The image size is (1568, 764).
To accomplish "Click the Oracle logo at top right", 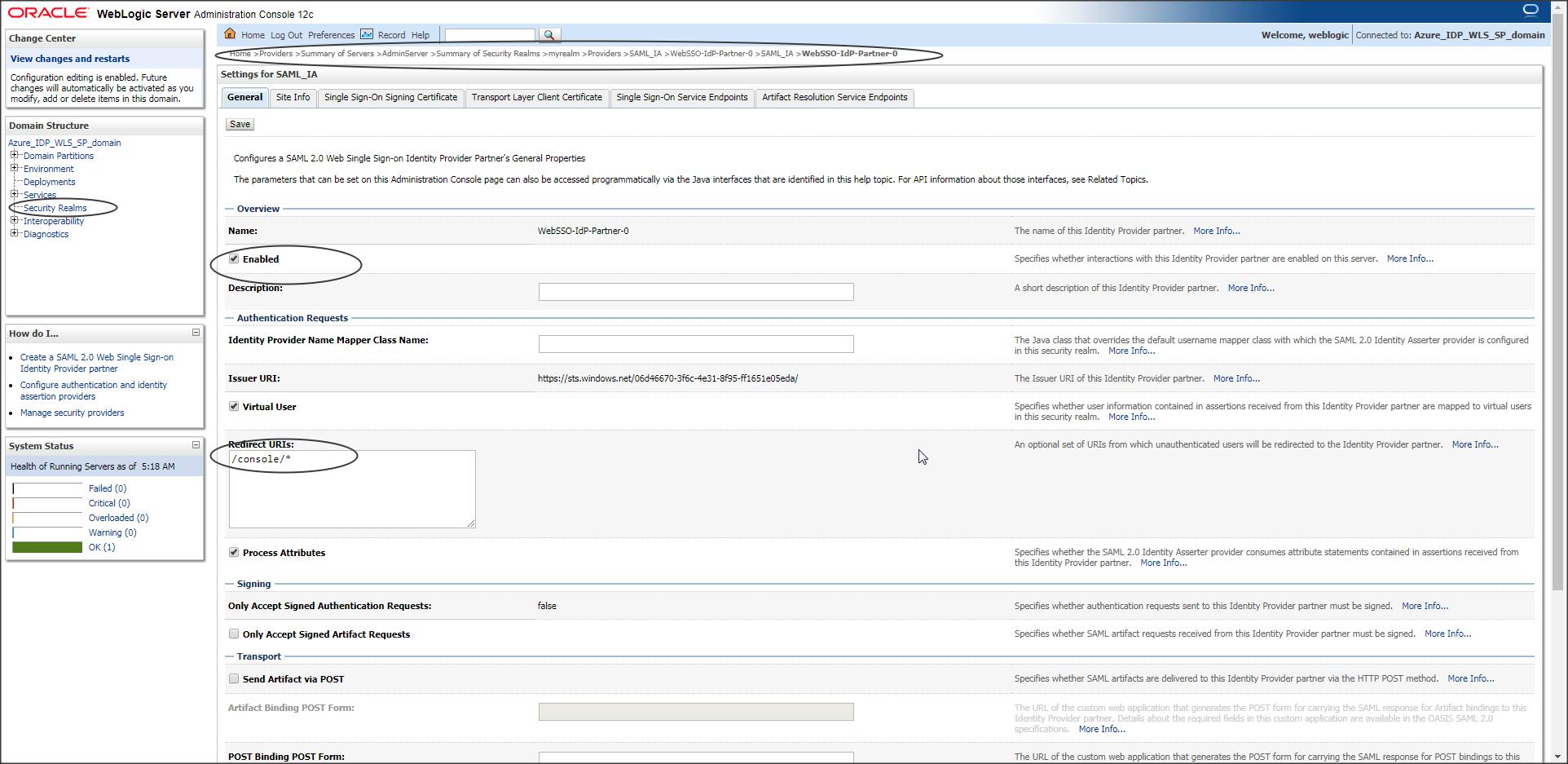I will [x=1531, y=11].
